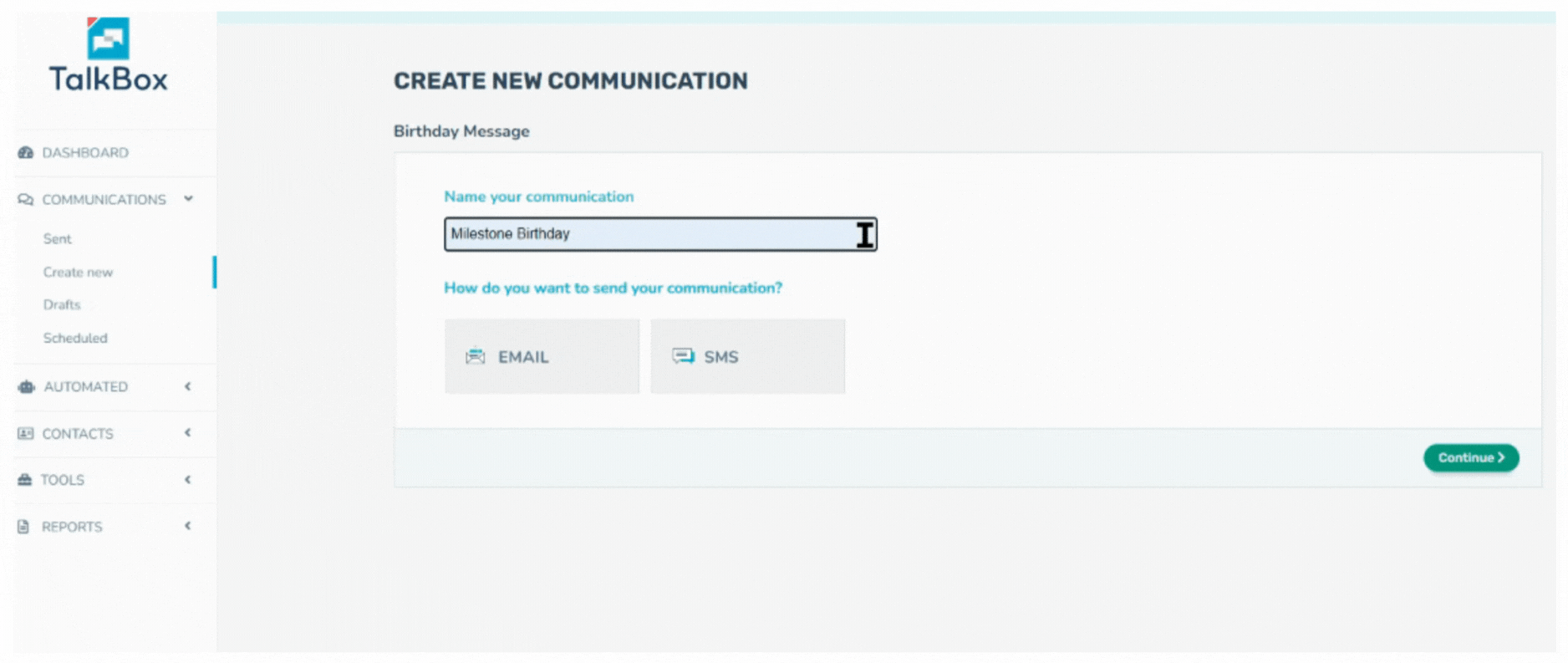This screenshot has height=663, width=1568.
Task: Select EMAIL as the sending method
Action: point(542,356)
